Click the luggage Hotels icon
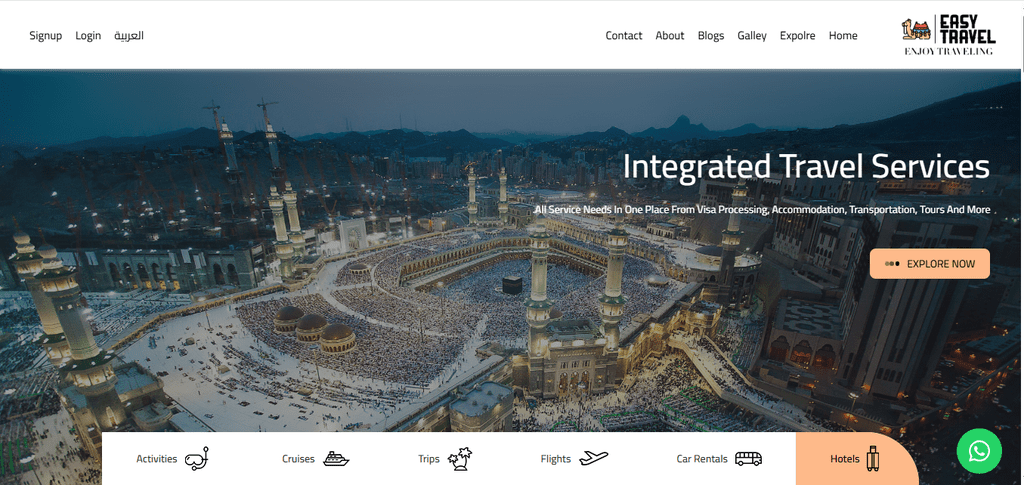This screenshot has width=1024, height=485. 872,458
